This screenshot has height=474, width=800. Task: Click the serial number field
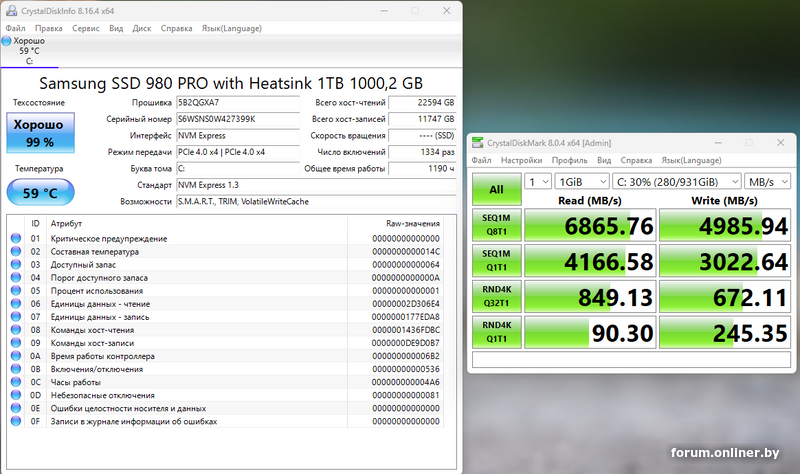point(236,119)
